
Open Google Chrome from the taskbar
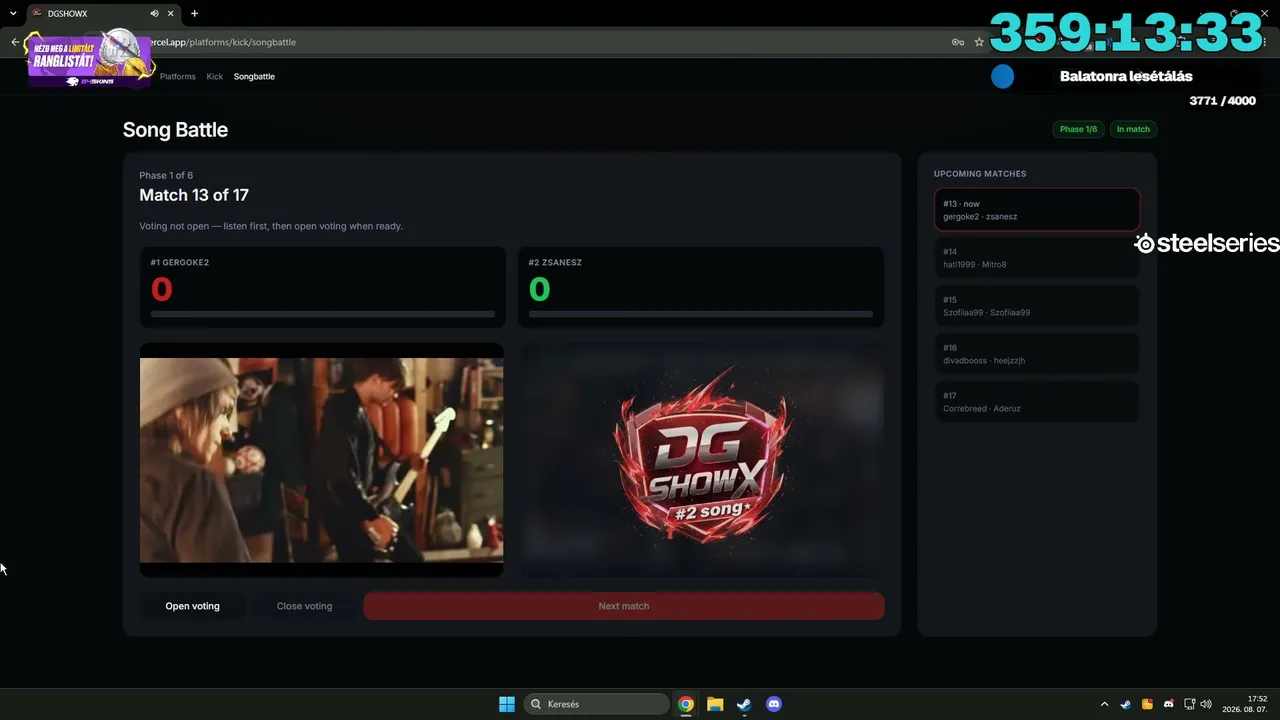686,704
